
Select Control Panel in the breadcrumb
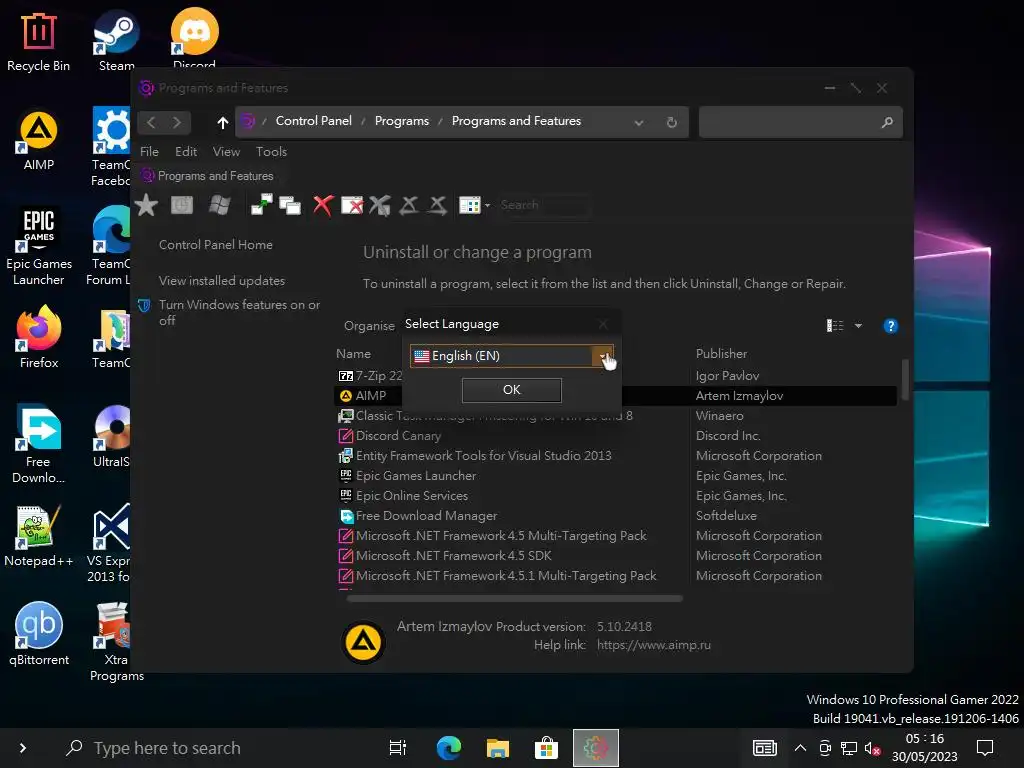[313, 121]
